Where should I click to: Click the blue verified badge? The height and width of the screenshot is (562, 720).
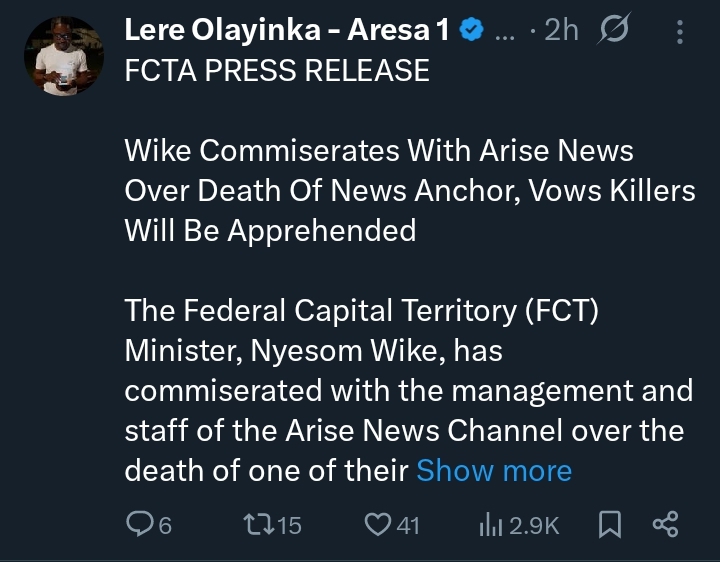pyautogui.click(x=470, y=31)
